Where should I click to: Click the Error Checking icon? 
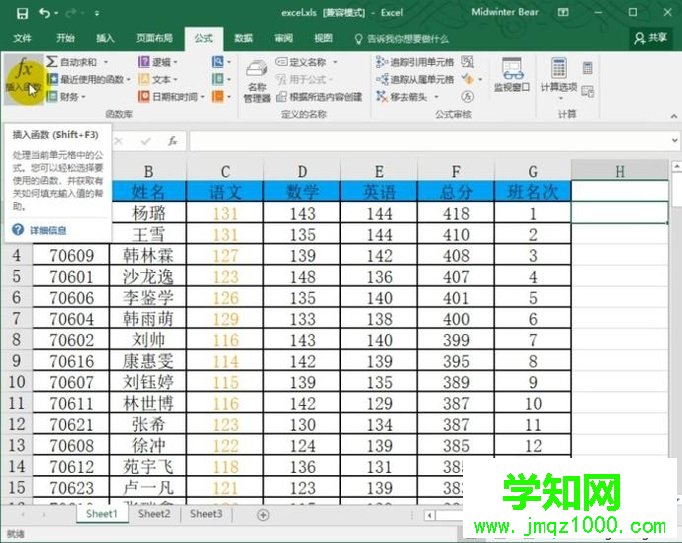tap(468, 79)
